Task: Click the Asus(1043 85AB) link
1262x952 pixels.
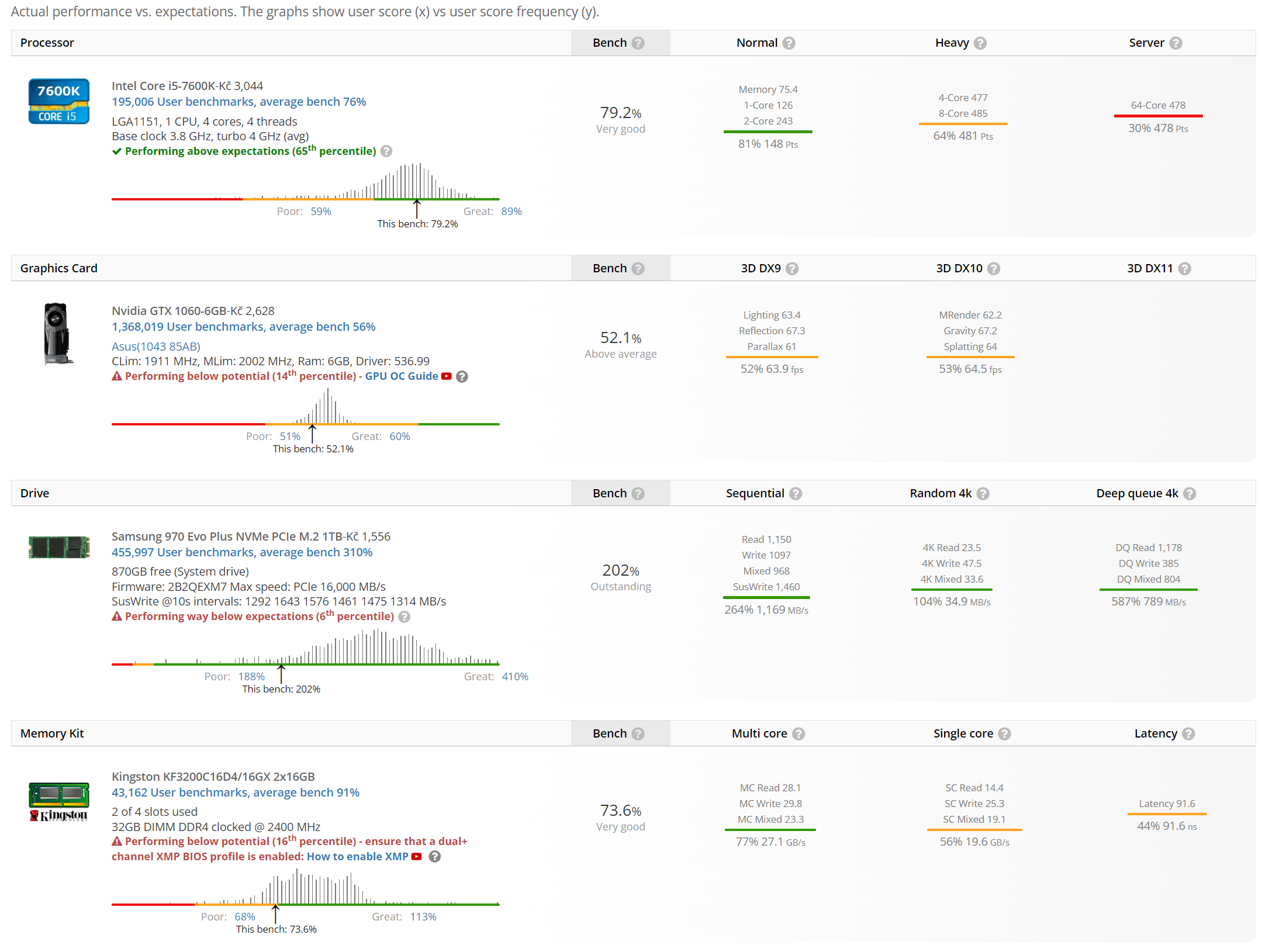Action: 155,347
